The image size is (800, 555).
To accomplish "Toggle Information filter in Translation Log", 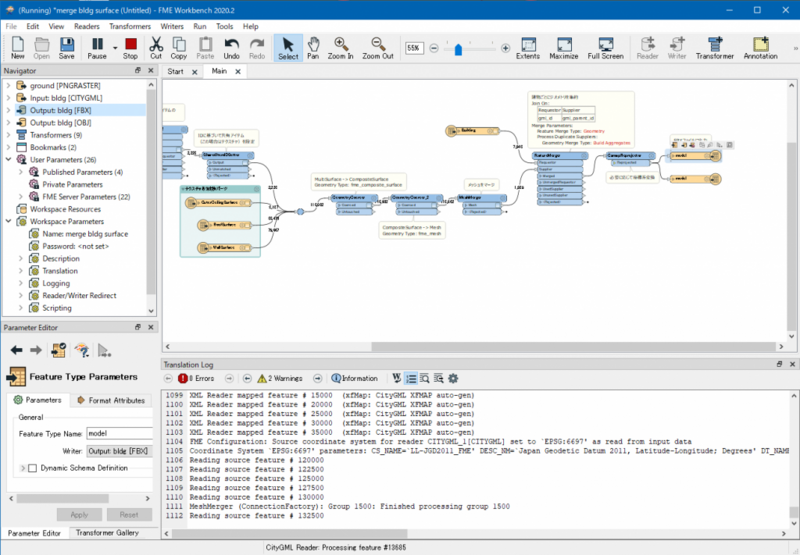I will [x=355, y=378].
